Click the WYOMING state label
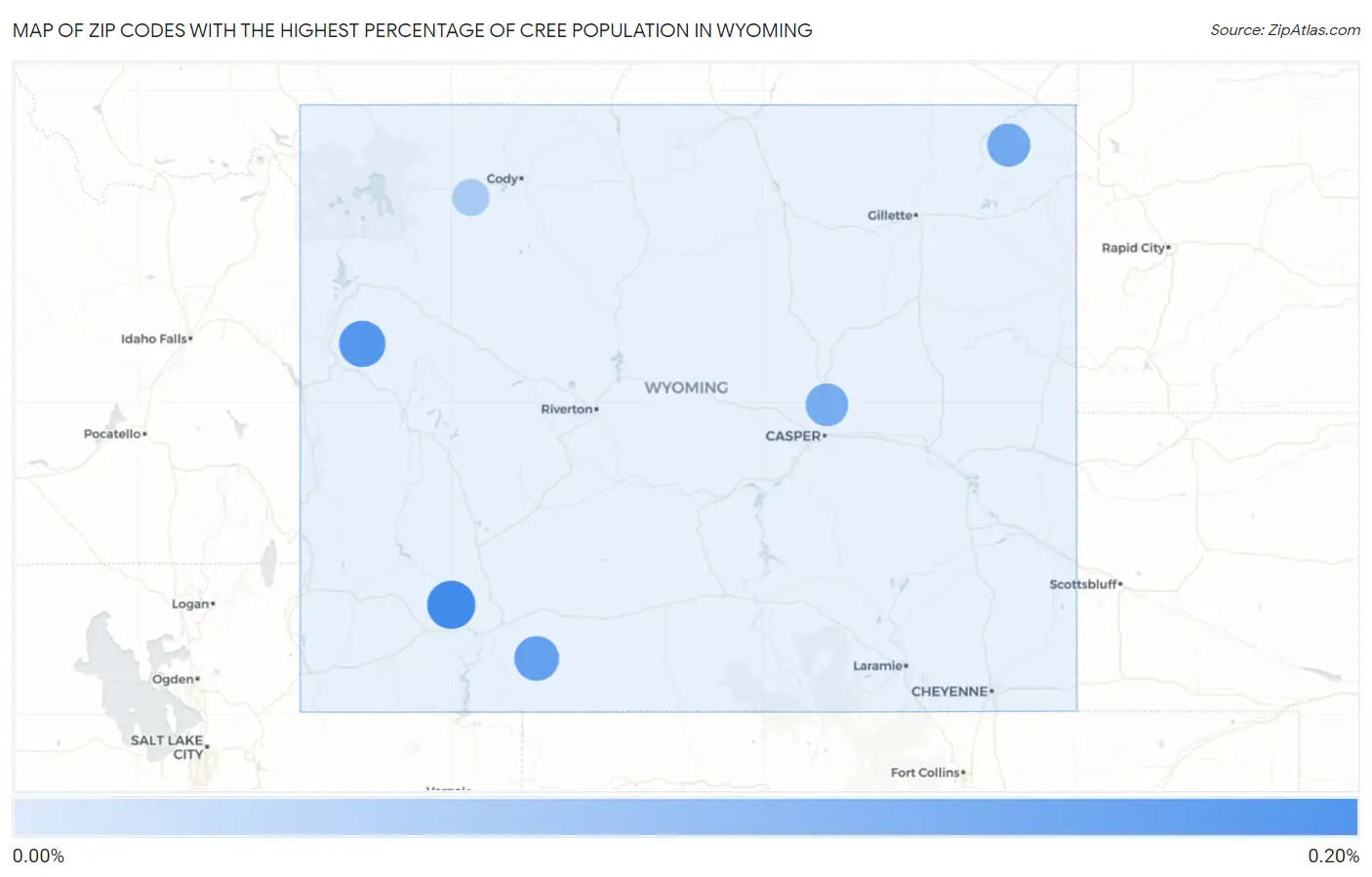This screenshot has height=877, width=1372. pos(686,387)
